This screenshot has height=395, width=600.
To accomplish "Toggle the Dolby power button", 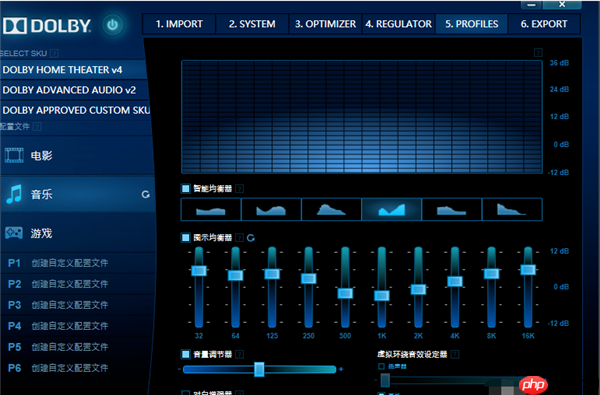I will pos(112,25).
